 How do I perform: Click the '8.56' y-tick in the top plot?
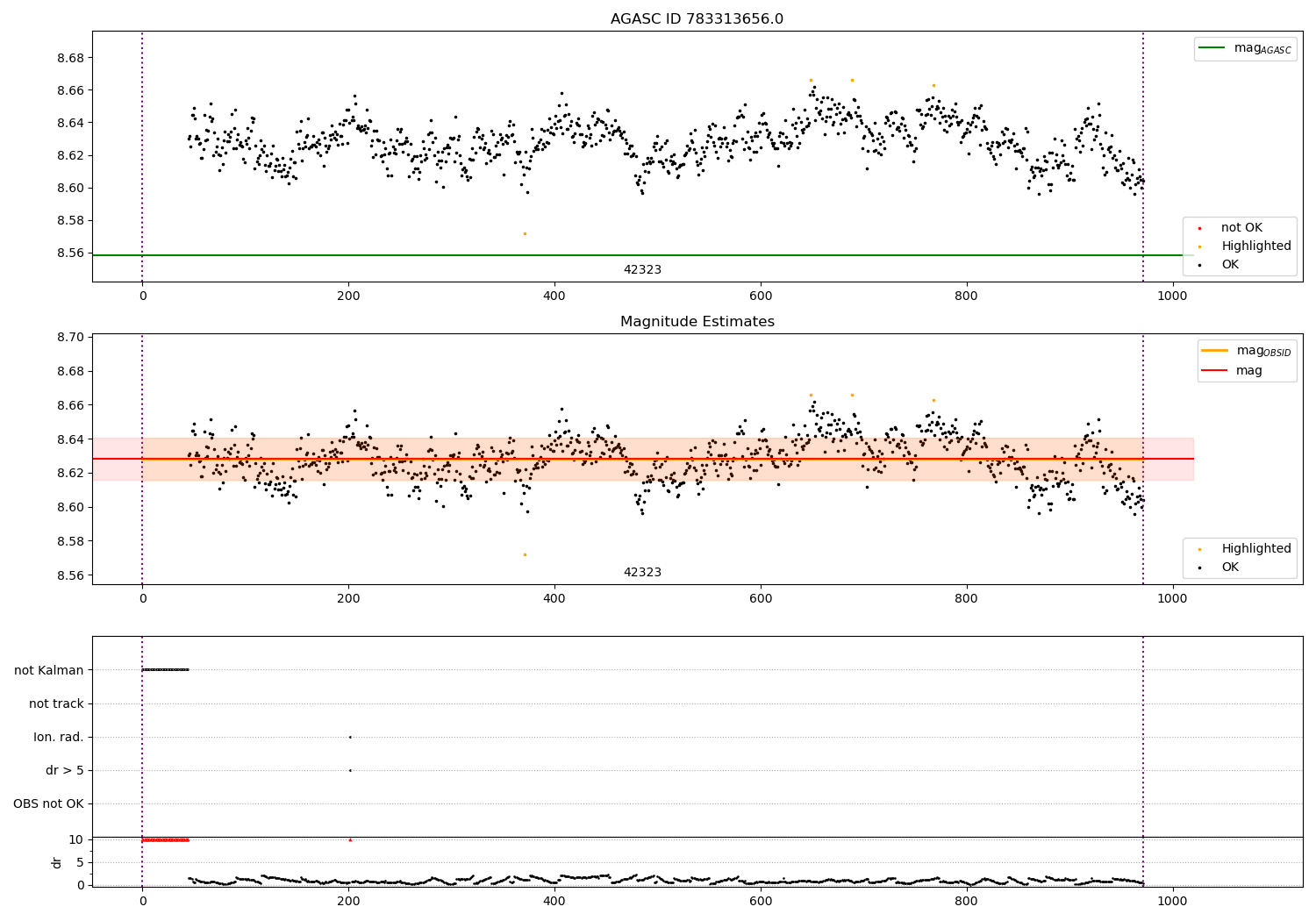(x=70, y=253)
